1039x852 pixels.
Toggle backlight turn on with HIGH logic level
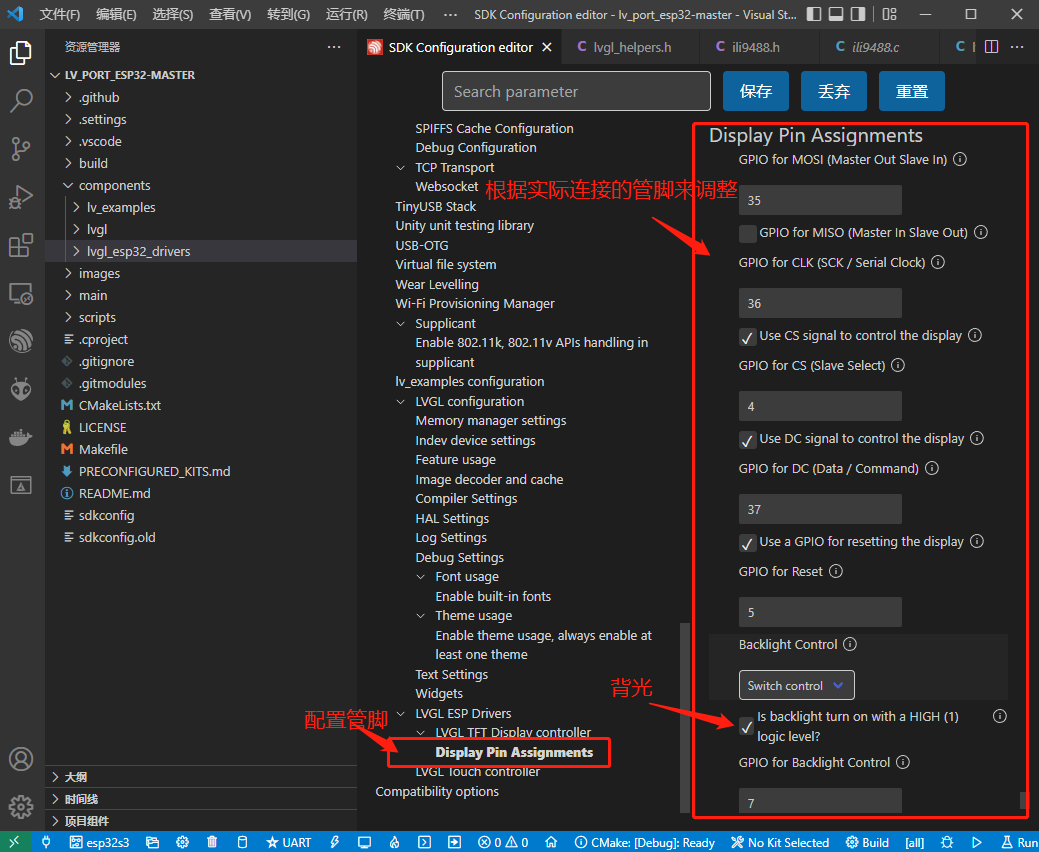coord(746,727)
